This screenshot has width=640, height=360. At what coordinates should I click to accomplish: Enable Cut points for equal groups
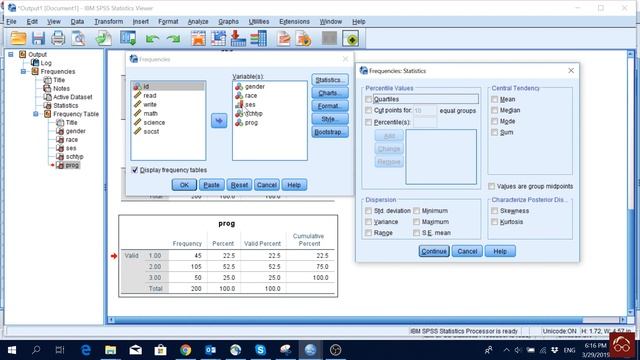pos(369,110)
